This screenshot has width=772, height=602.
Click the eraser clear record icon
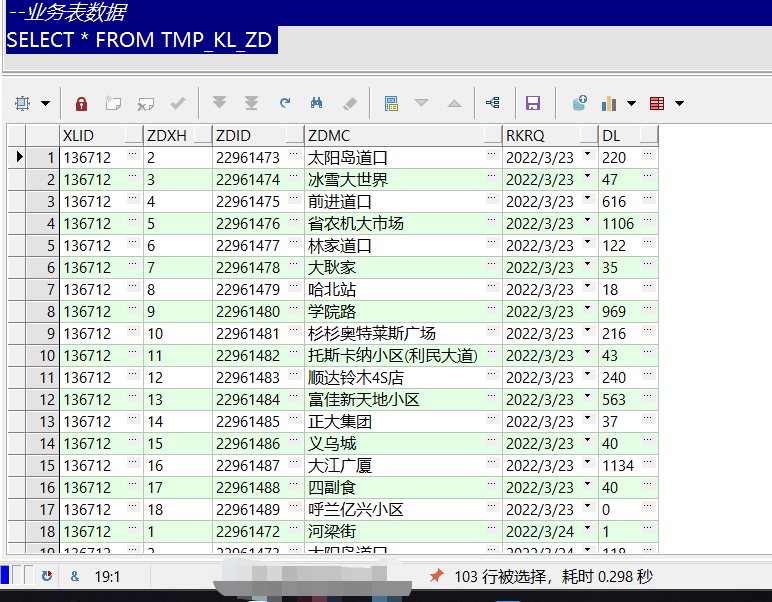[x=349, y=103]
